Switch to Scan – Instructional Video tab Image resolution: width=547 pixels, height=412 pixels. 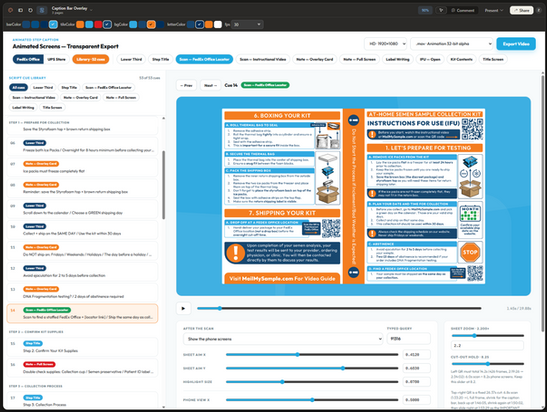point(263,59)
